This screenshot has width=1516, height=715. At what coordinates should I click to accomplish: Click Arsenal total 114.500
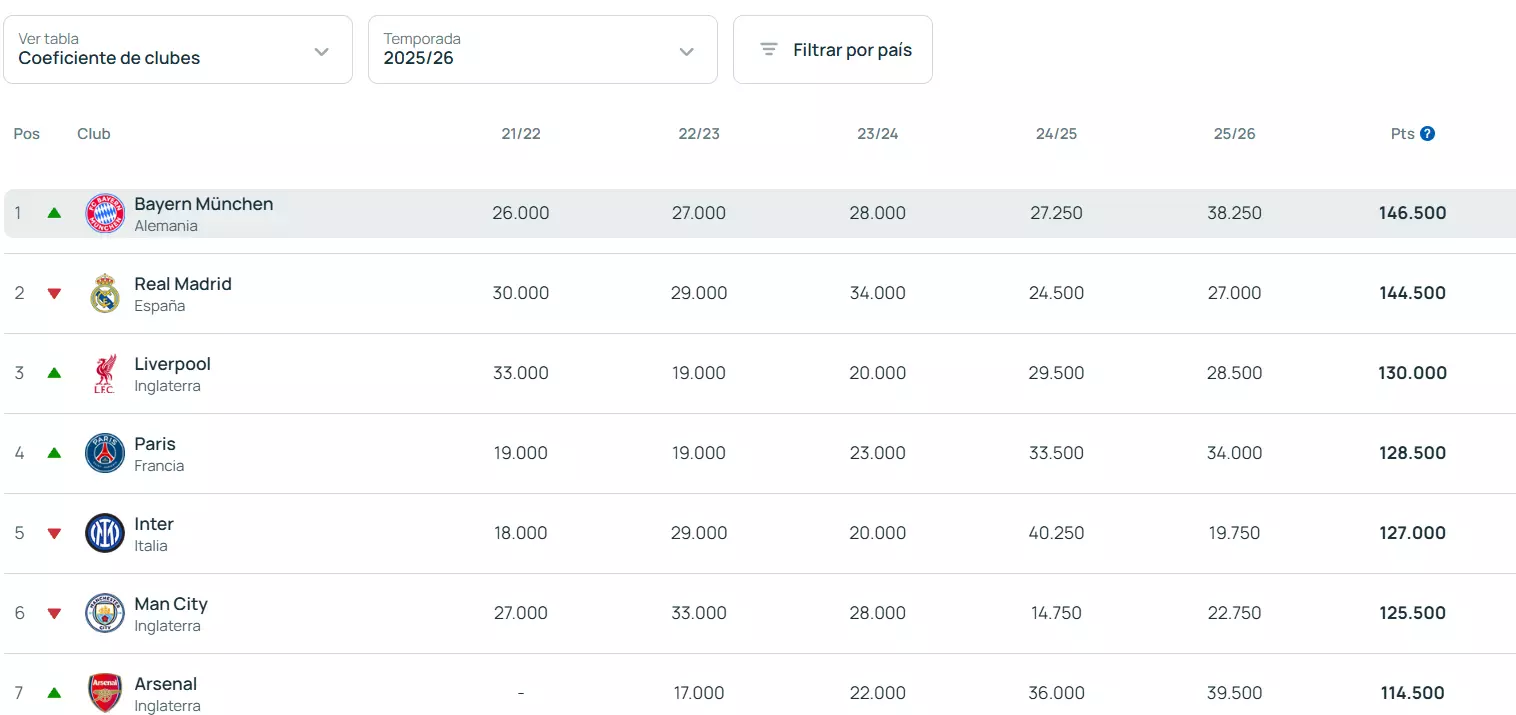[x=1413, y=693]
